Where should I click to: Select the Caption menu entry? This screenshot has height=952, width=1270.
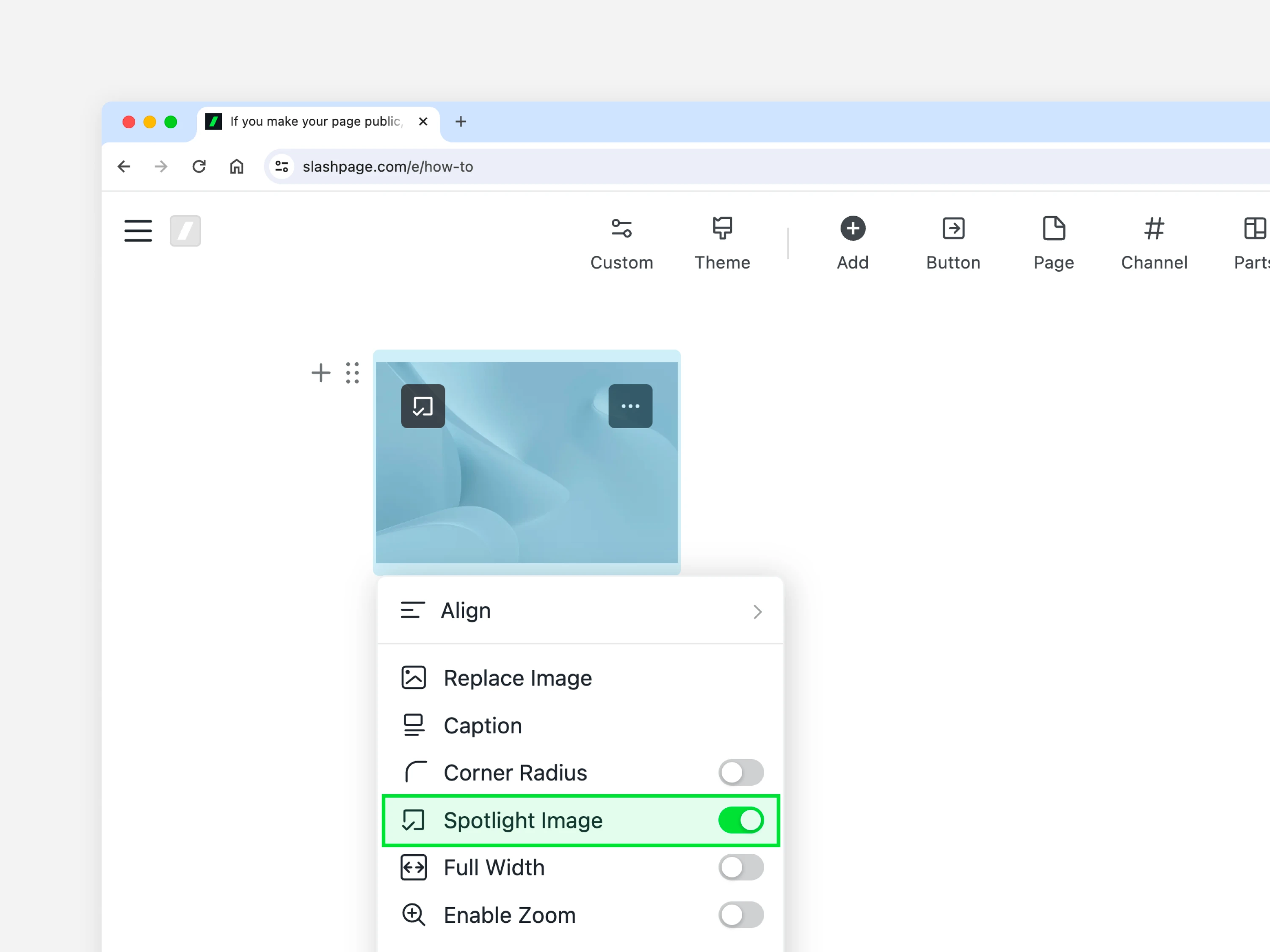pyautogui.click(x=580, y=725)
